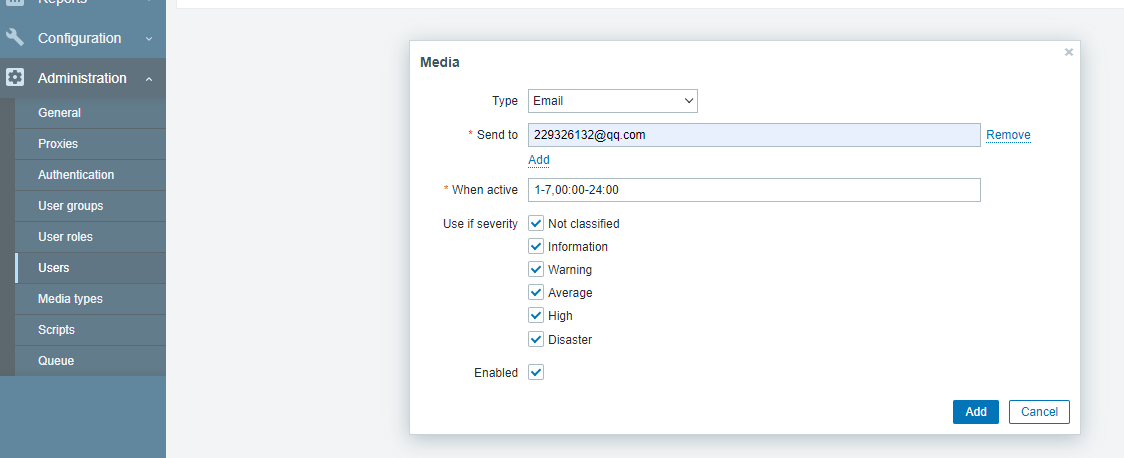
Task: Open the User roles page
Action: coord(90,237)
